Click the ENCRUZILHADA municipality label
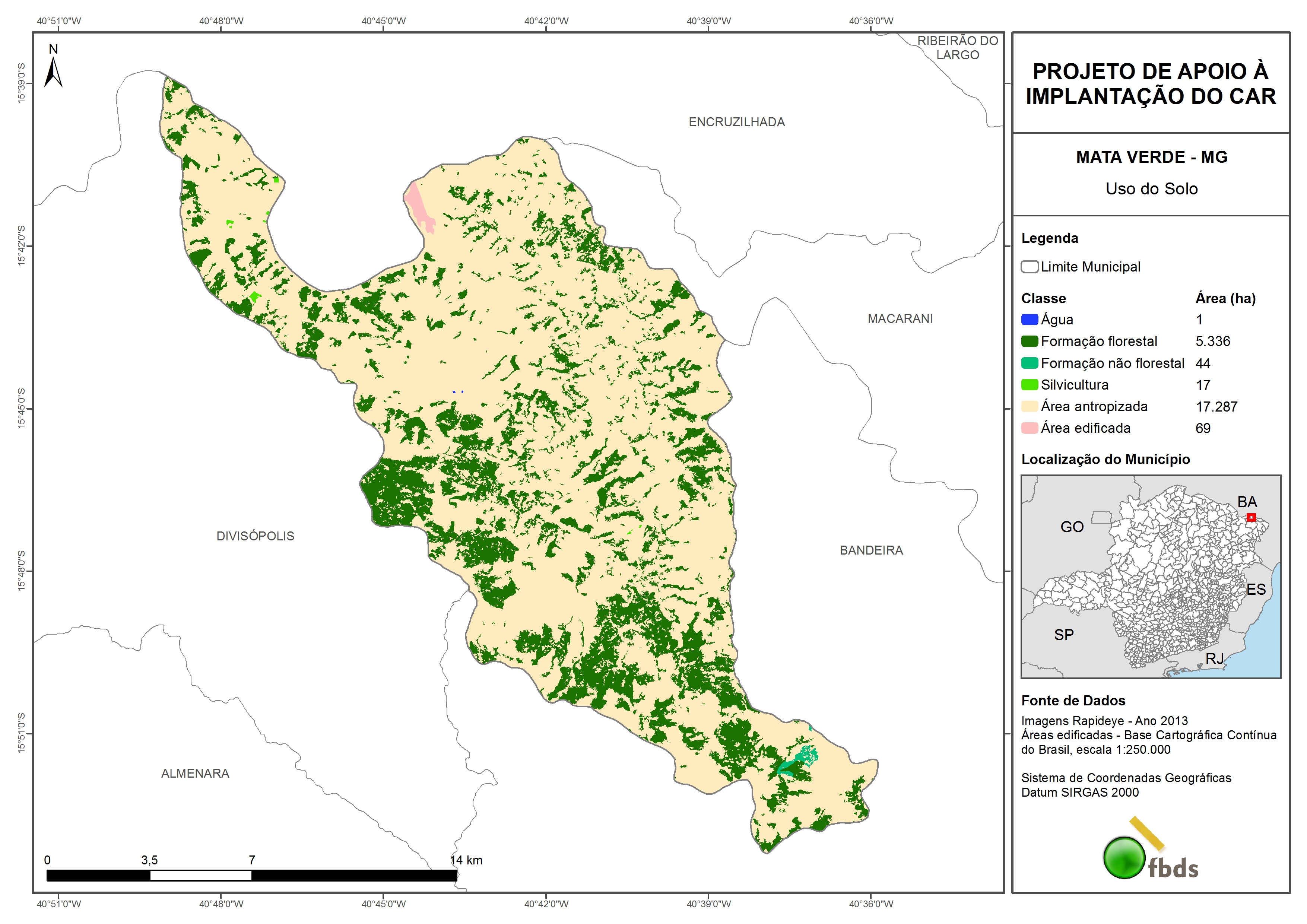This screenshot has width=1307, height=924. pyautogui.click(x=736, y=122)
